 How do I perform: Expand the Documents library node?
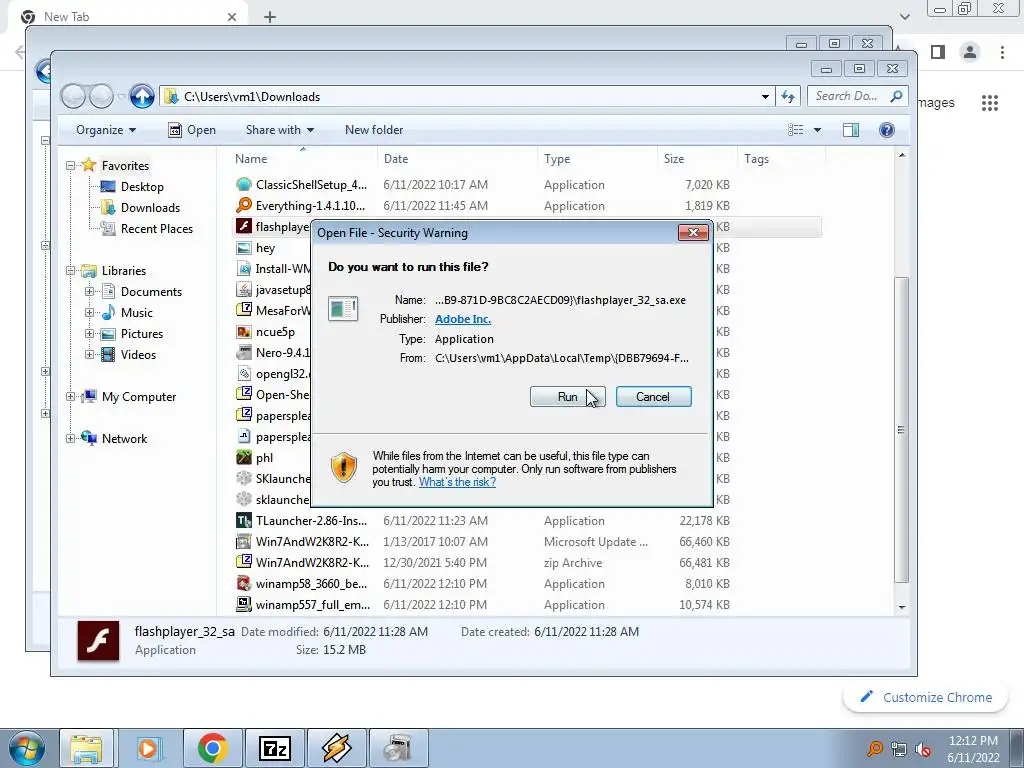click(89, 291)
